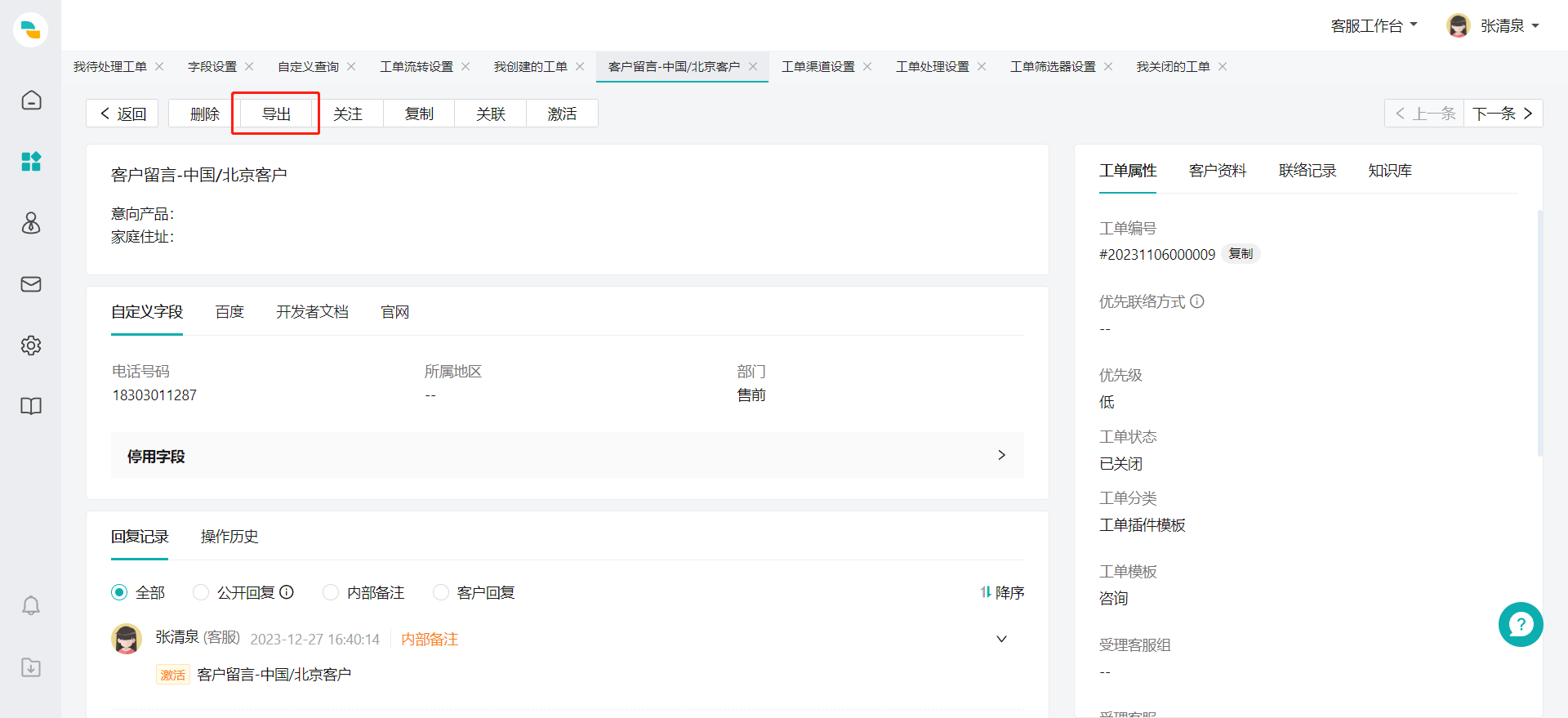Open the ticket workspace grid icon in sidebar
The image size is (1568, 718).
31,162
